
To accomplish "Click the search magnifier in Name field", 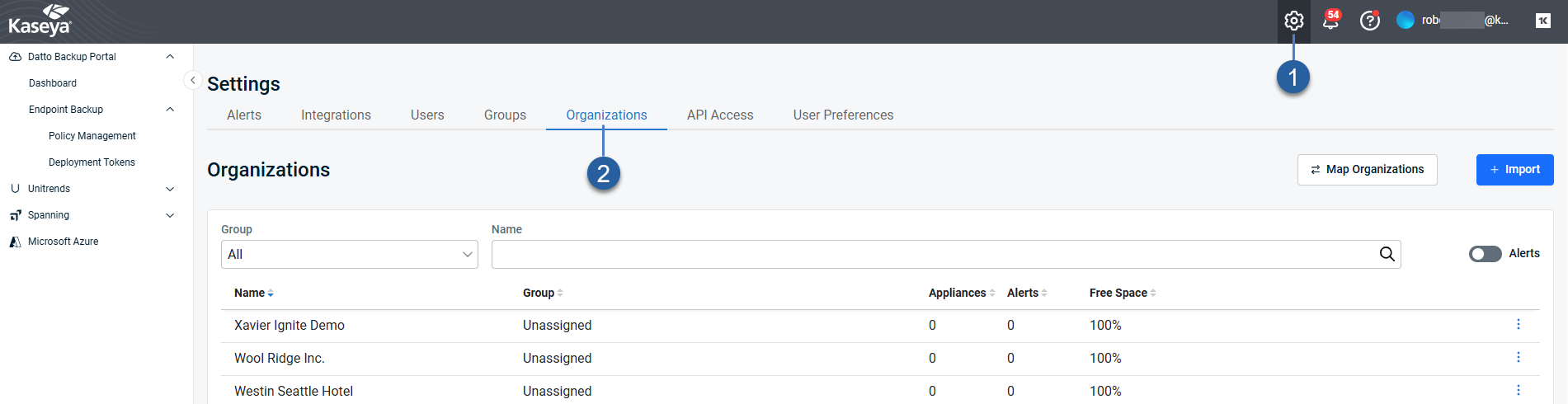I will (1387, 254).
